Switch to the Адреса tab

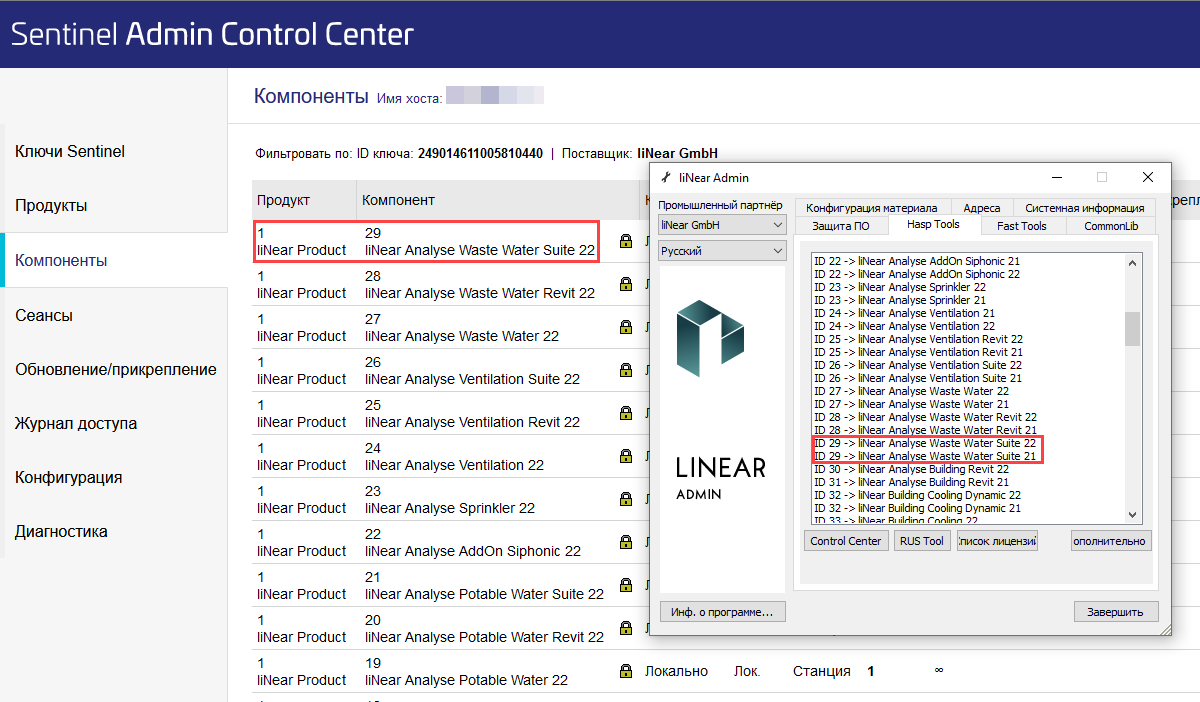click(982, 208)
